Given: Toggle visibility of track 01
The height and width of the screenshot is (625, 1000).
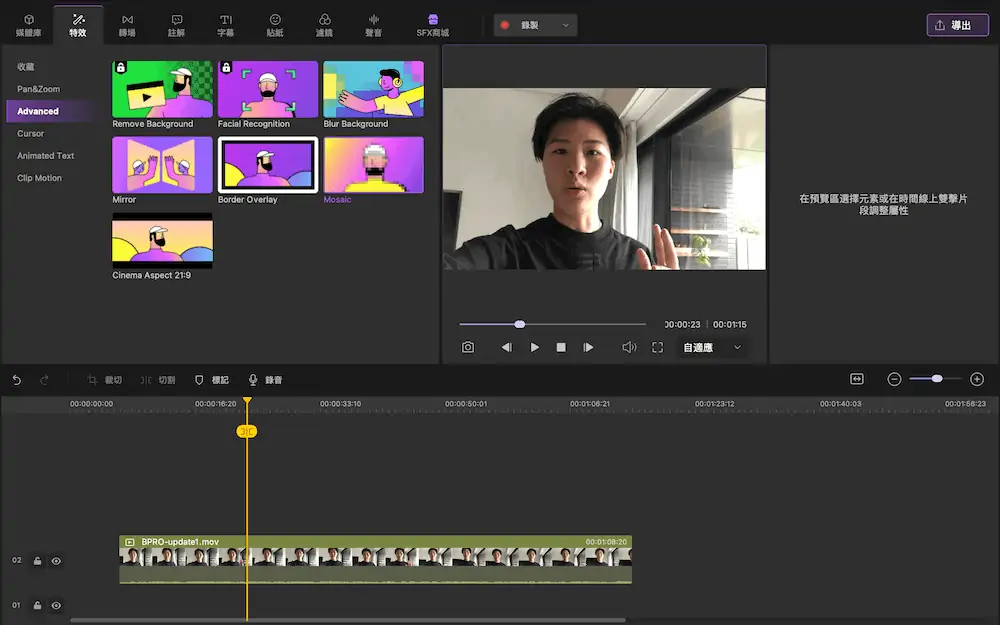Looking at the screenshot, I should [56, 605].
